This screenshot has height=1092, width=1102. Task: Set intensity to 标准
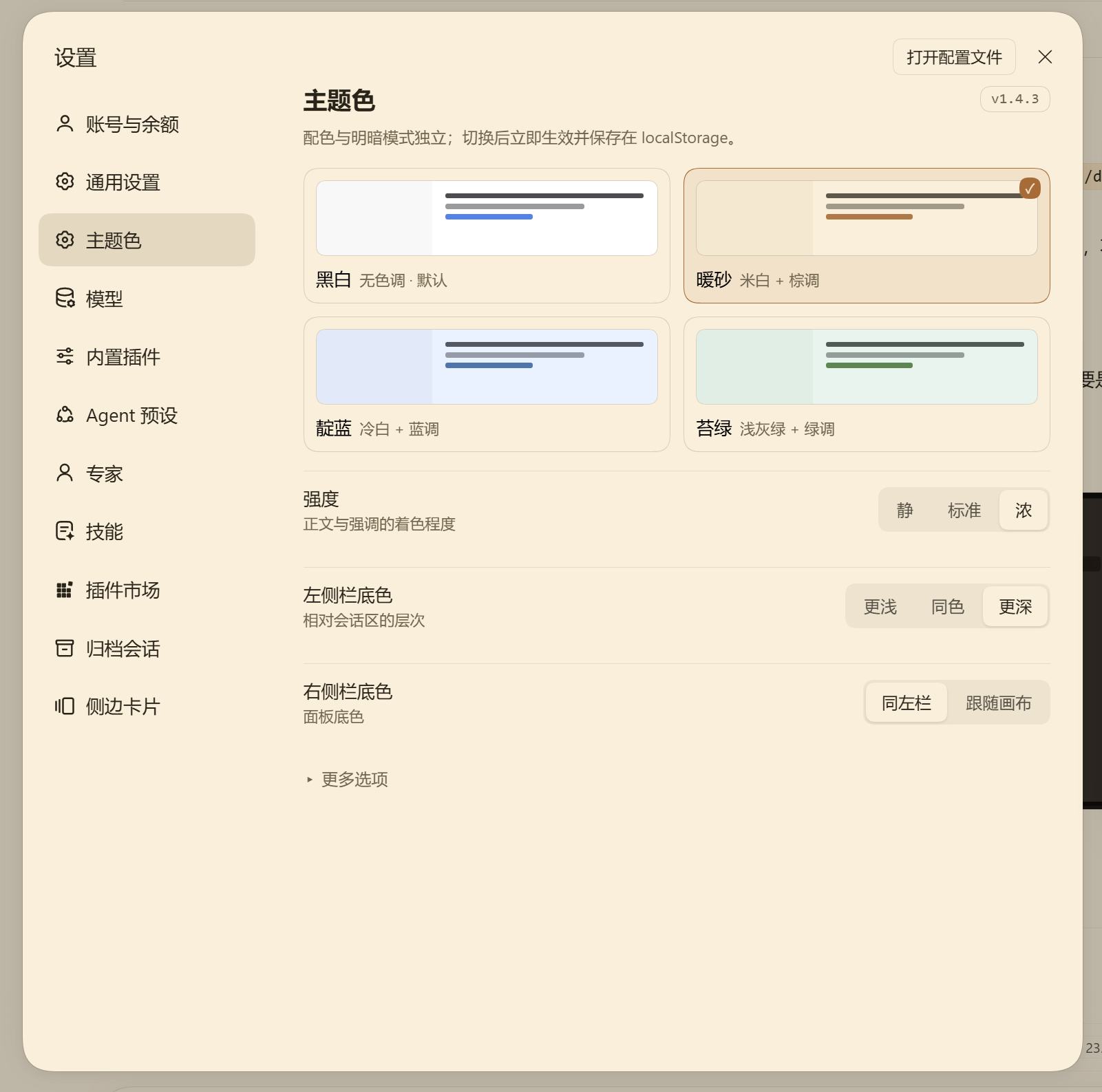tap(964, 510)
